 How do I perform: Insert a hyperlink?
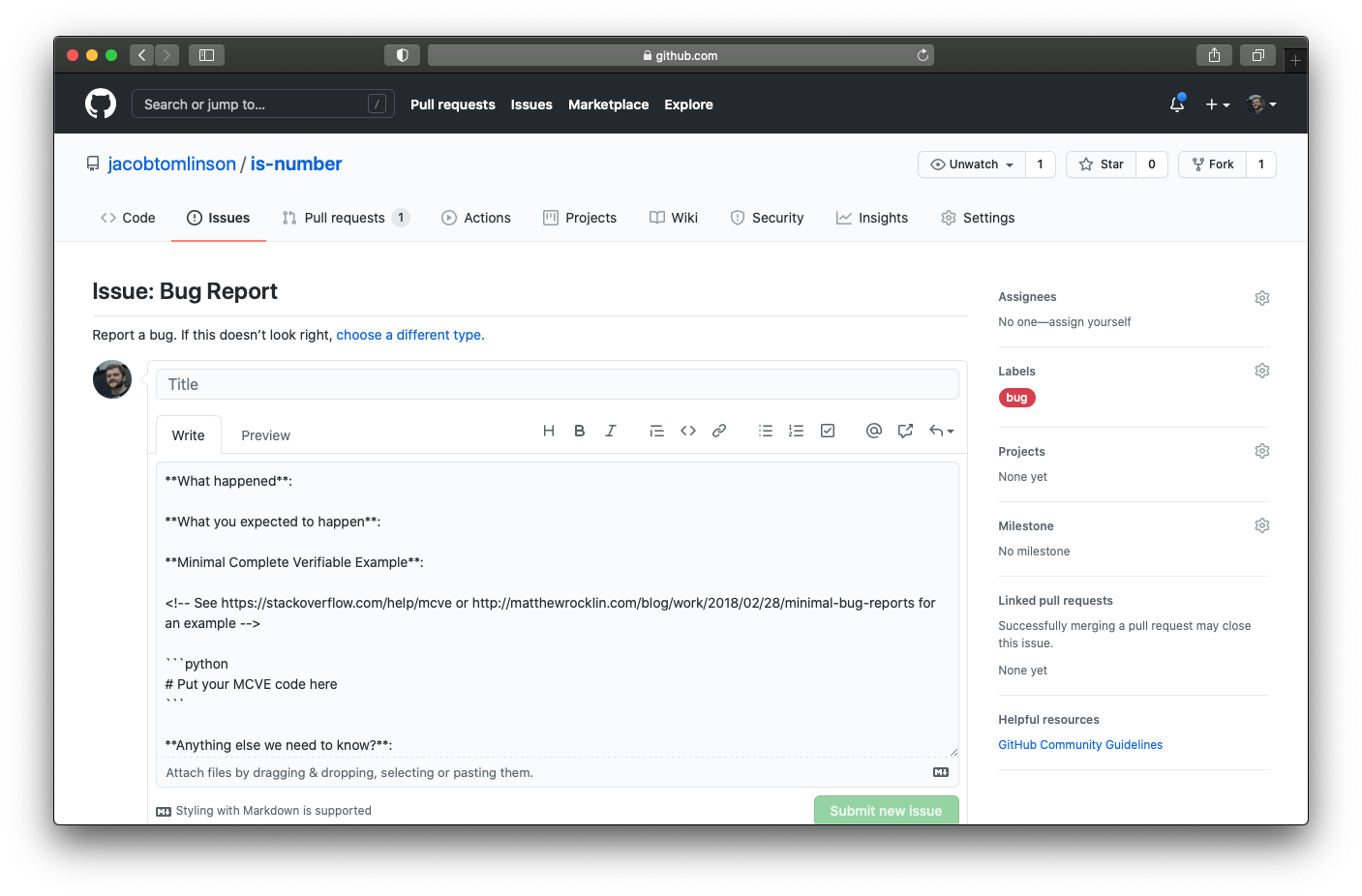click(x=719, y=431)
